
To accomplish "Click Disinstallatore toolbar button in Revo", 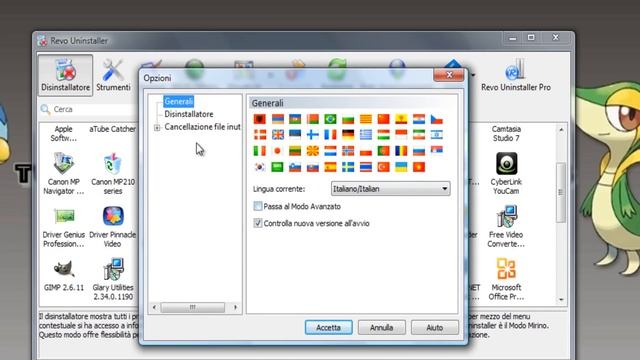I will [x=65, y=75].
